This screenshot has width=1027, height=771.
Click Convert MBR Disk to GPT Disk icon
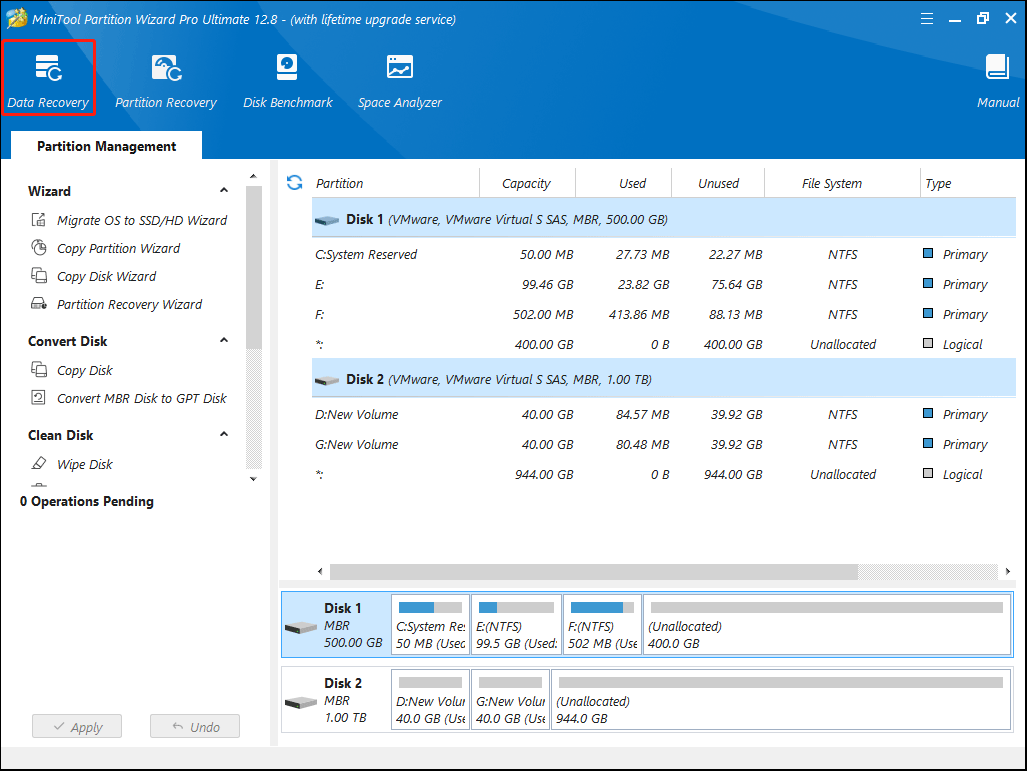tap(39, 398)
